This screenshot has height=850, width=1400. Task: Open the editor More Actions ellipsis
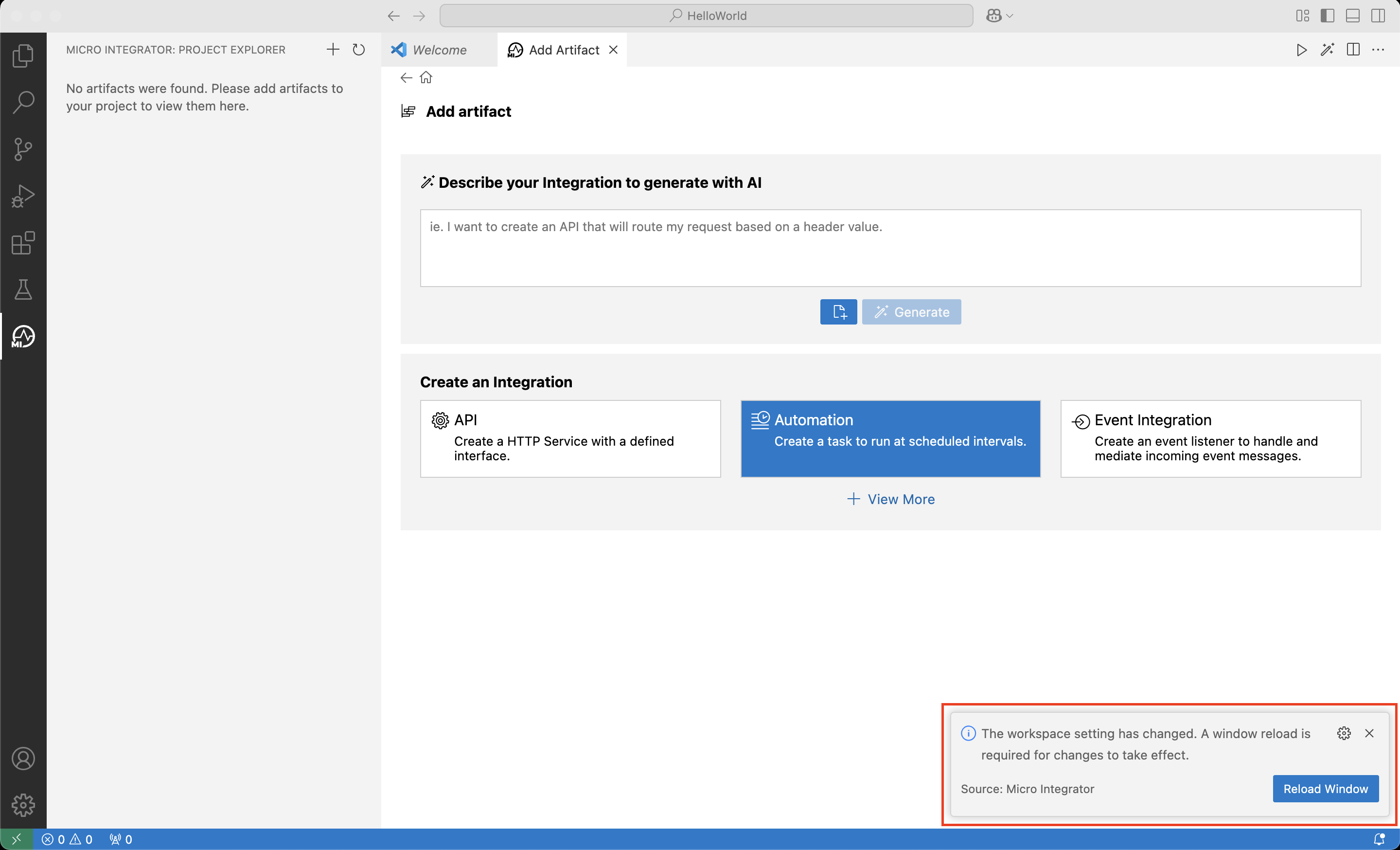point(1379,50)
